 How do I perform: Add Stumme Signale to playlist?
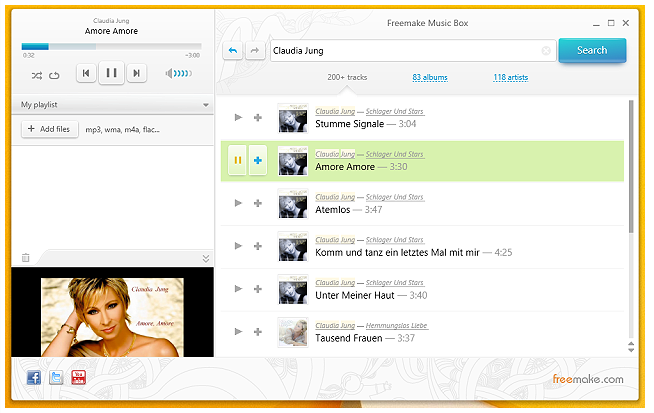coord(258,118)
